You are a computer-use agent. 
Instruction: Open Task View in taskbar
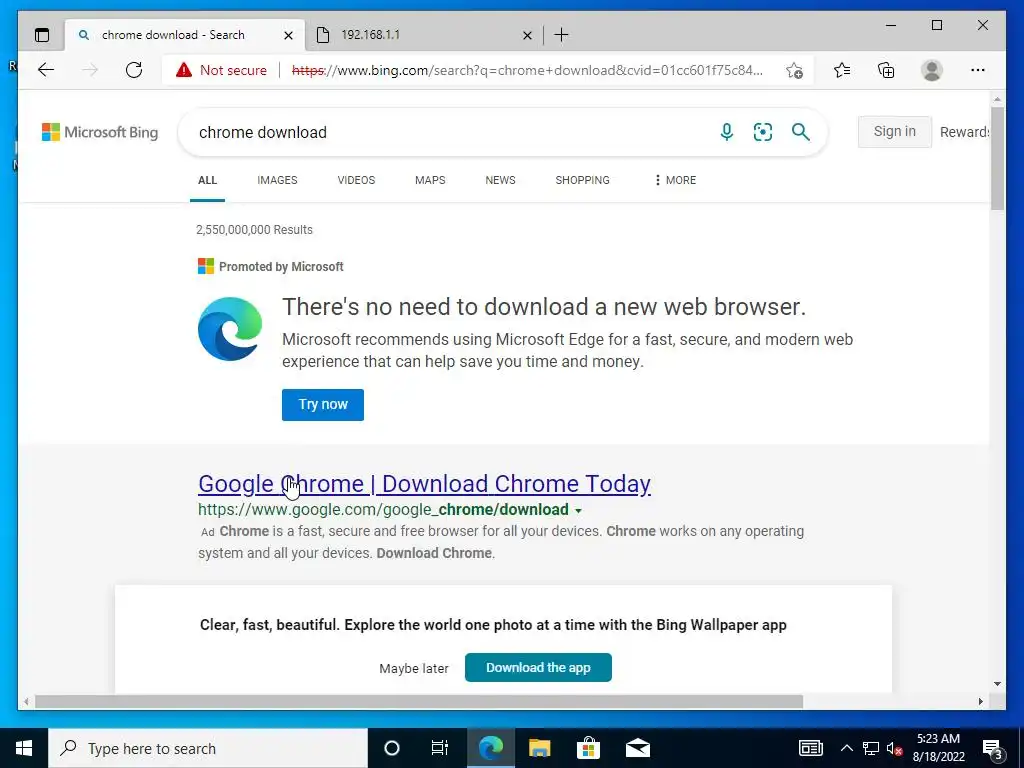pos(440,748)
